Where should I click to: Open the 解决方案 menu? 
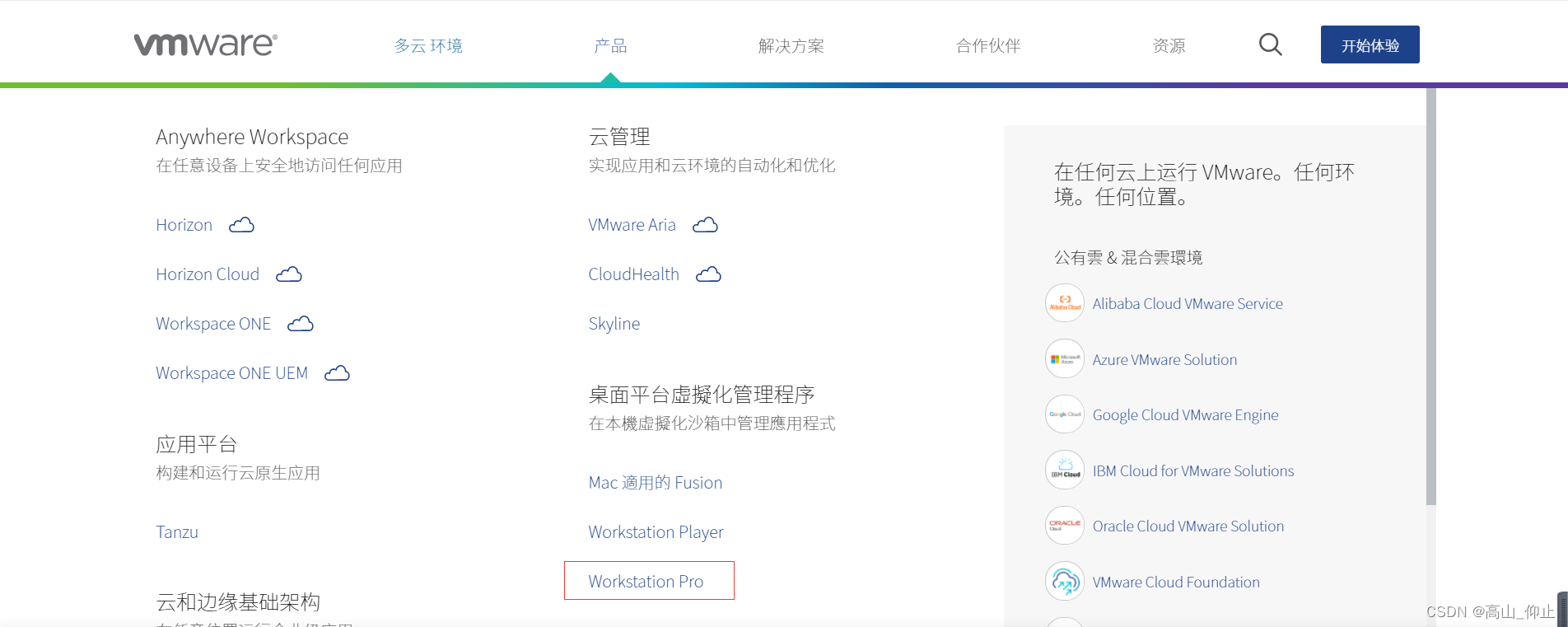pos(791,46)
